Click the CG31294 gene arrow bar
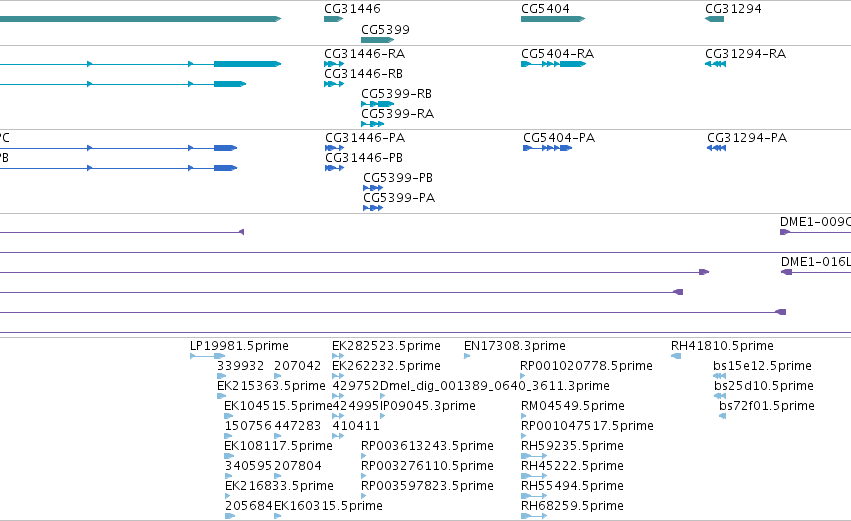 click(714, 19)
